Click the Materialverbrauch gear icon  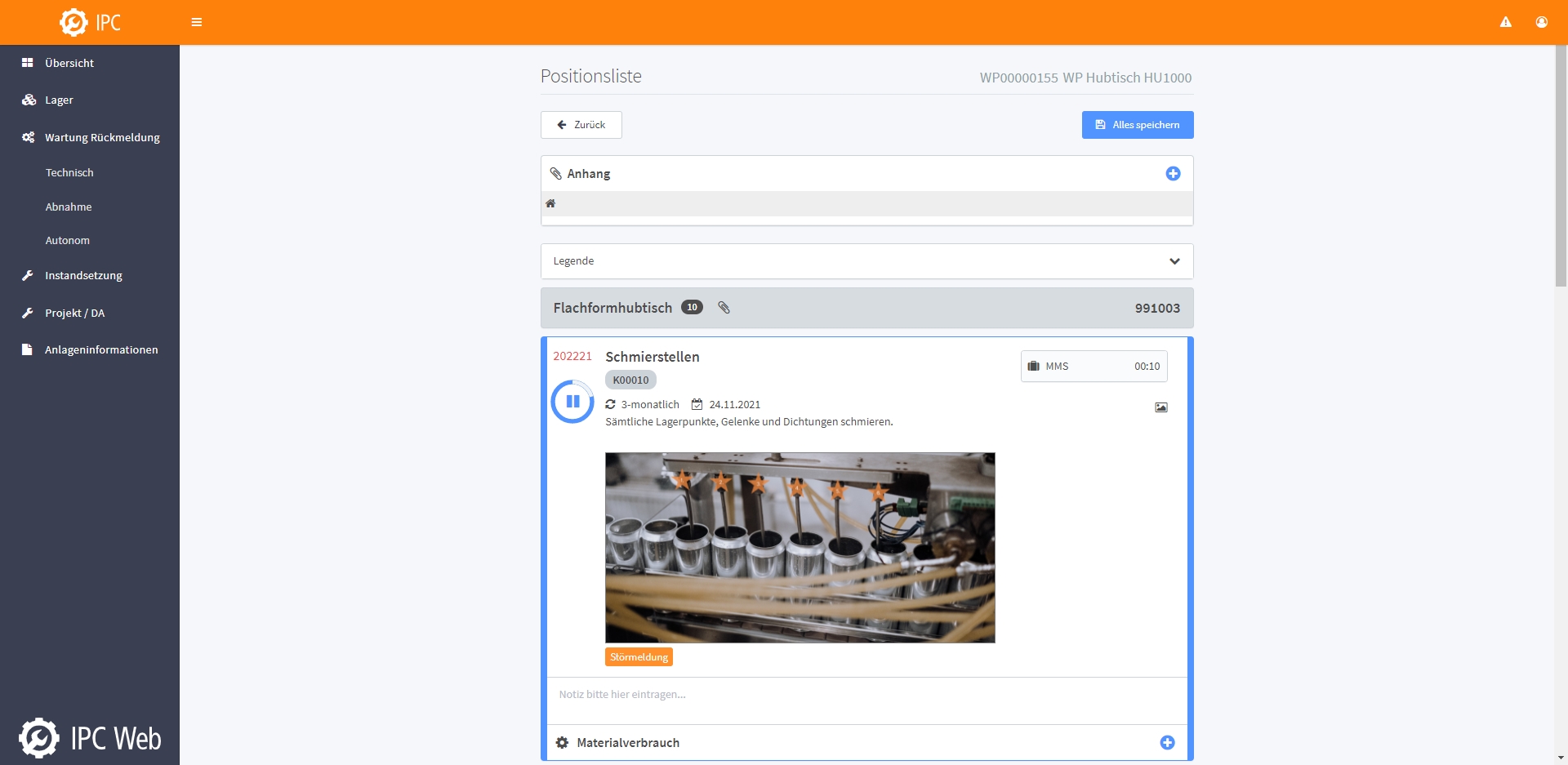click(562, 743)
